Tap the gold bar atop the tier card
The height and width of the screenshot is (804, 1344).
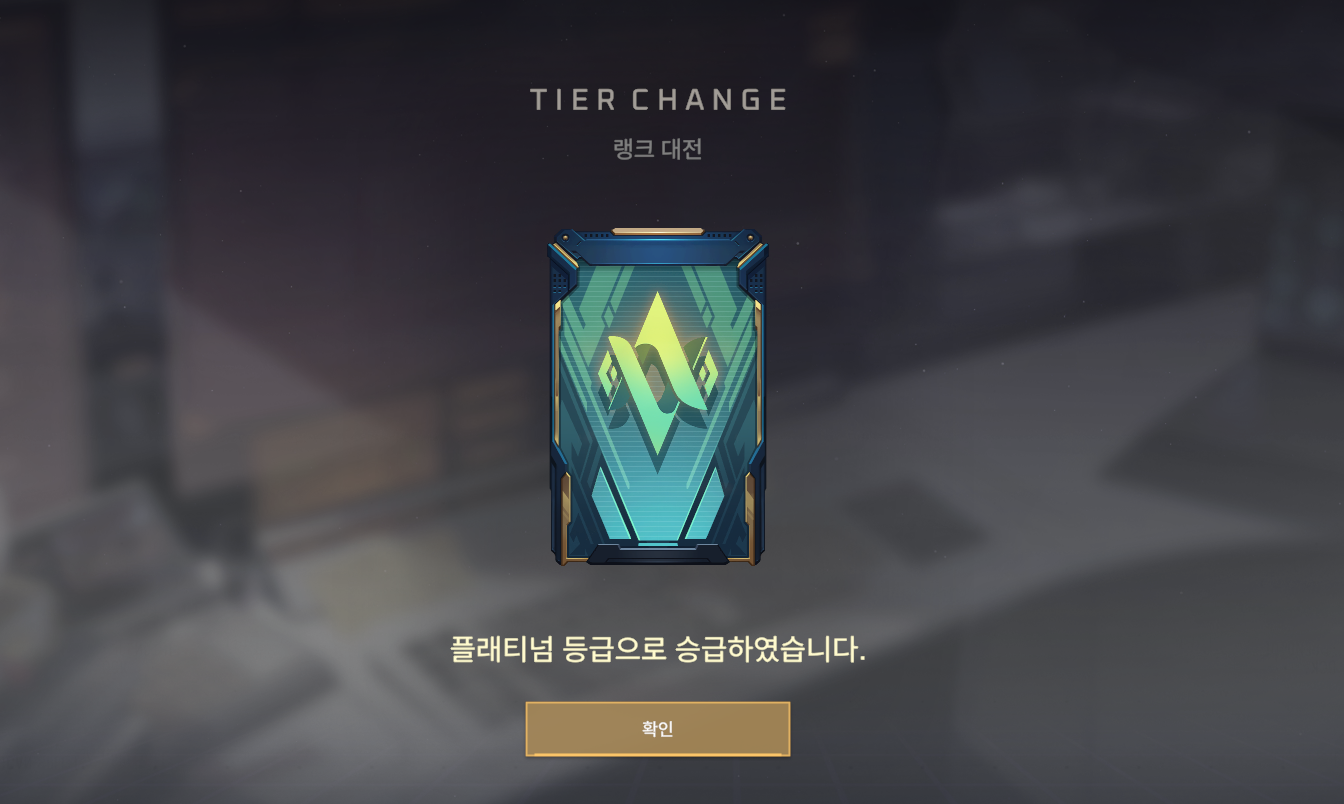tap(658, 231)
